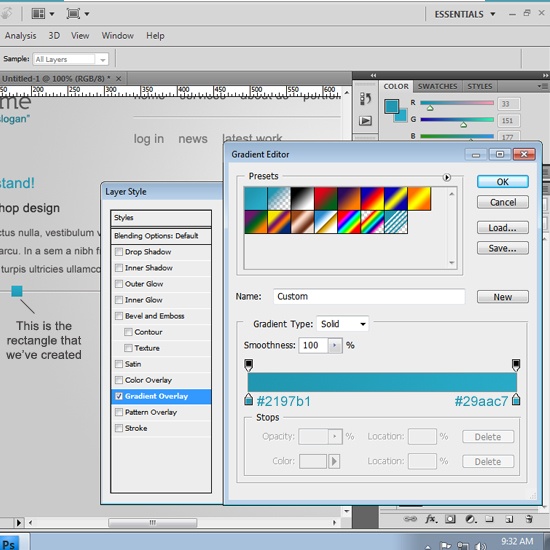Open the Smoothness value slider arrow
This screenshot has height=550, width=550.
pos(335,346)
